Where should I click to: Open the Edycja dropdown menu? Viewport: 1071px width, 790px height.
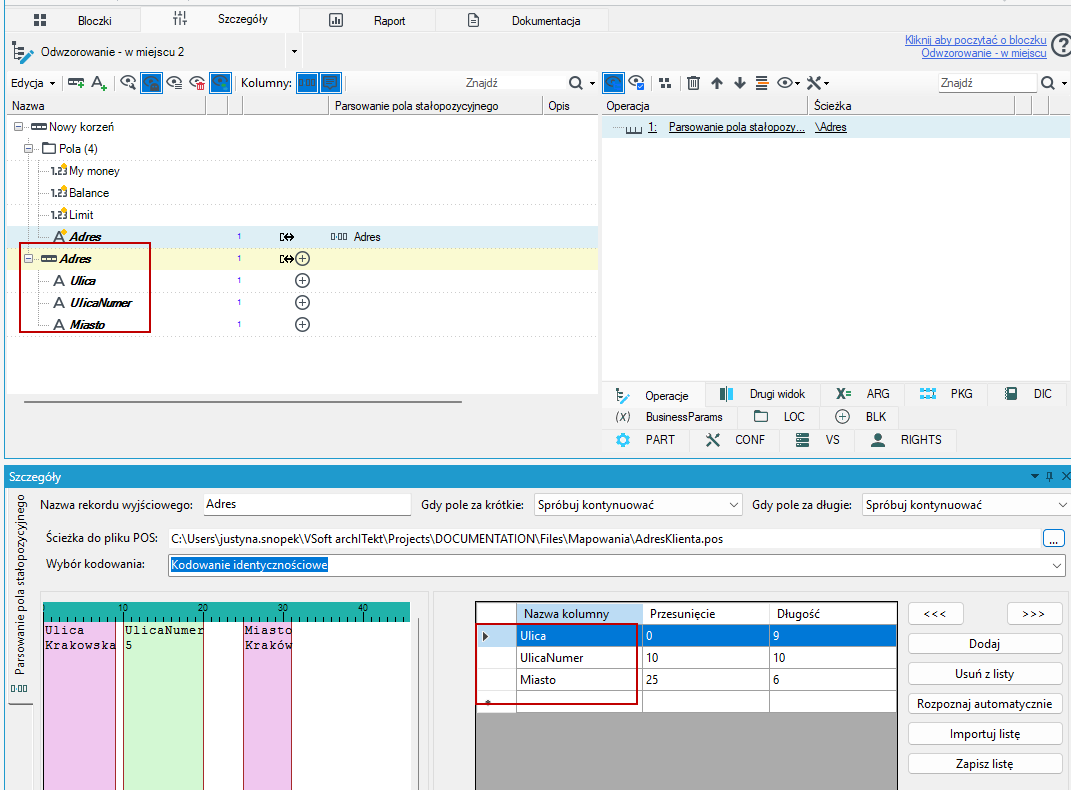pos(33,83)
